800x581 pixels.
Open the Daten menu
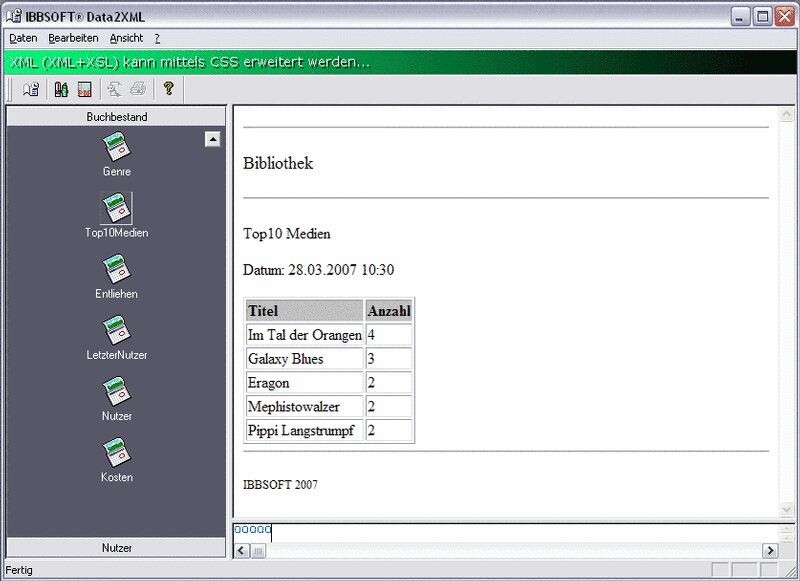[x=21, y=38]
